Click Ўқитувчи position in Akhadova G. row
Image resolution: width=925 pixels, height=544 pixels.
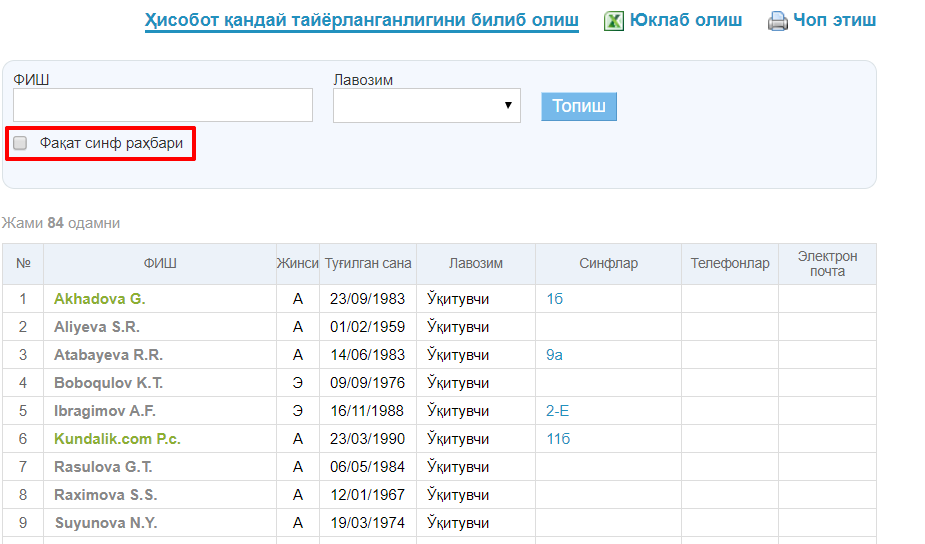point(458,299)
